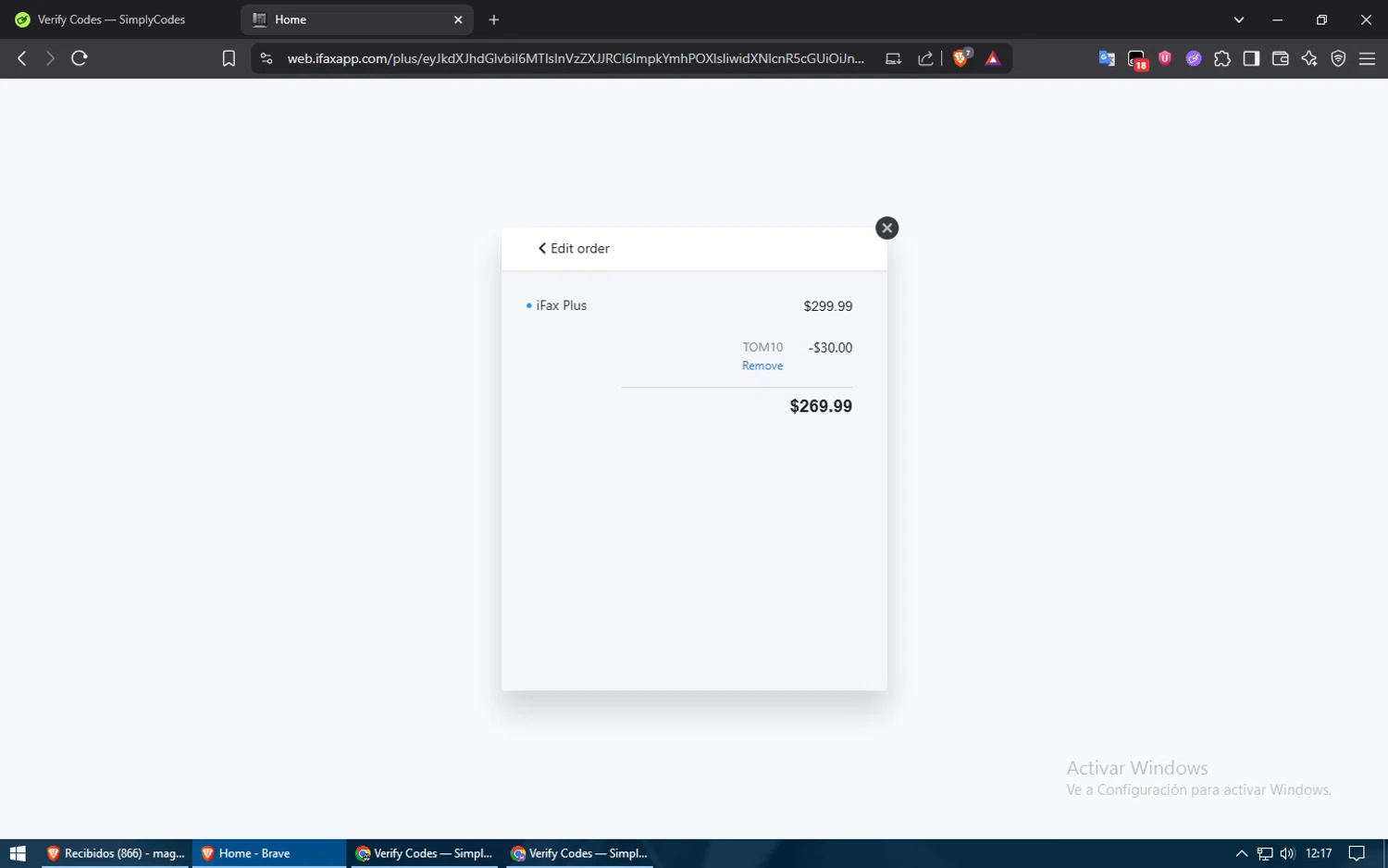
Task: Toggle the browser sidebar panel
Action: [1251, 58]
